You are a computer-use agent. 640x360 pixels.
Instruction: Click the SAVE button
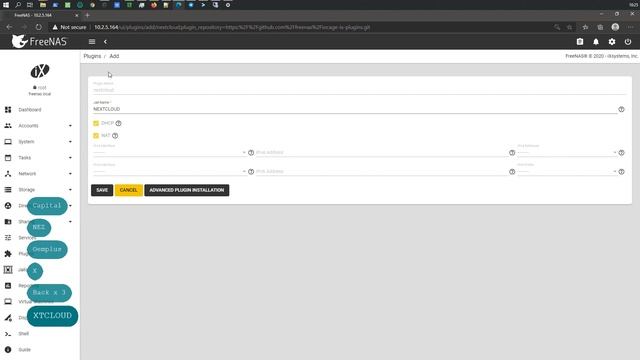click(102, 190)
